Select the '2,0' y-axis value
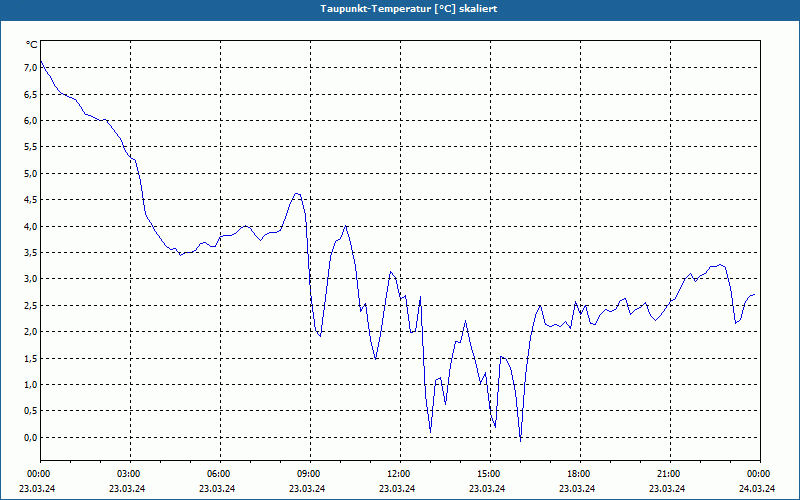This screenshot has height=500, width=800. click(x=32, y=332)
